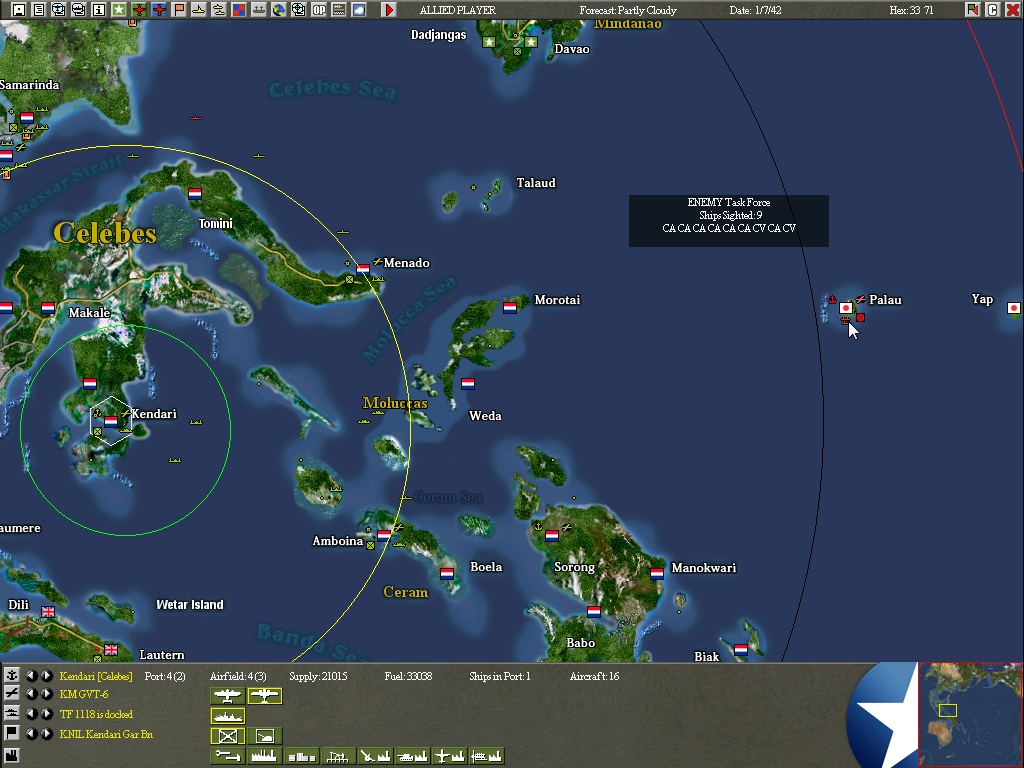The image size is (1024, 768).
Task: Click the Dutch flag at Amboina
Action: coord(384,536)
